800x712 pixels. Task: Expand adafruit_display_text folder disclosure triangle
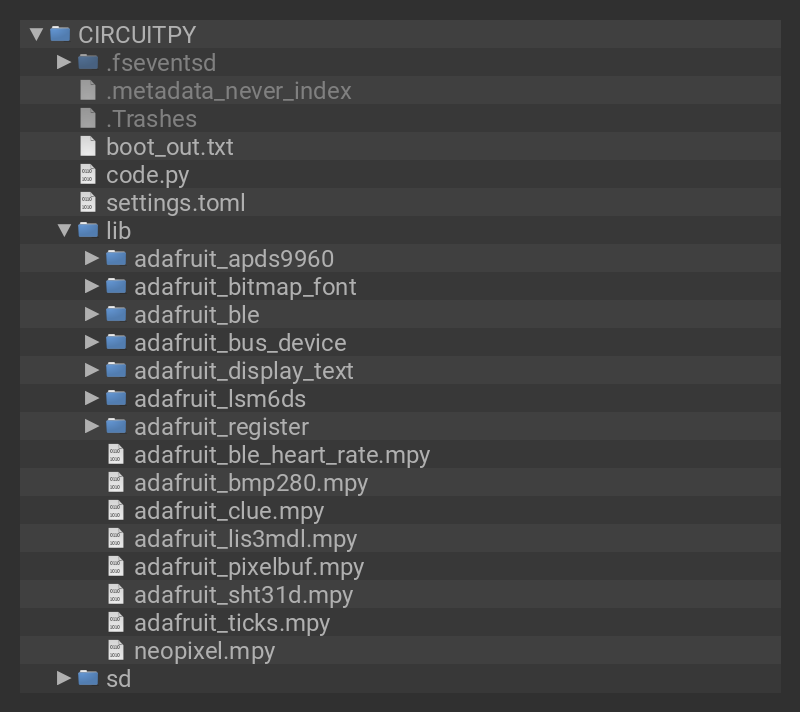click(92, 370)
